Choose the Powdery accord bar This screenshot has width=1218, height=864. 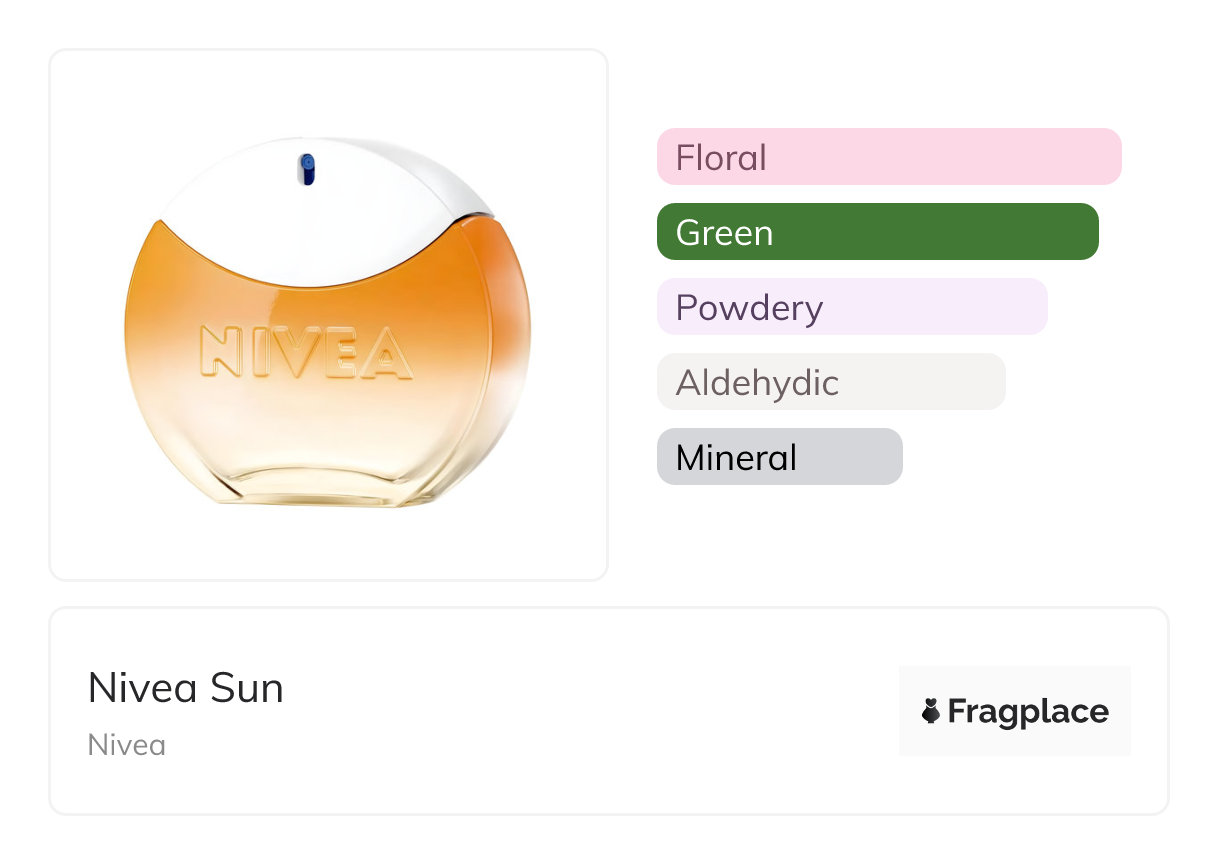click(x=852, y=307)
